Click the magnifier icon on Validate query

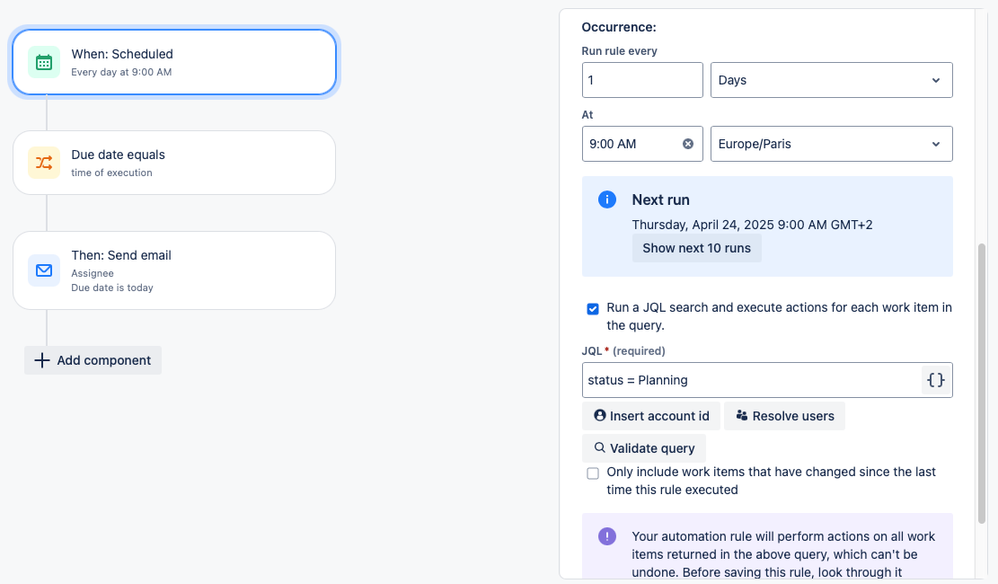(x=599, y=447)
